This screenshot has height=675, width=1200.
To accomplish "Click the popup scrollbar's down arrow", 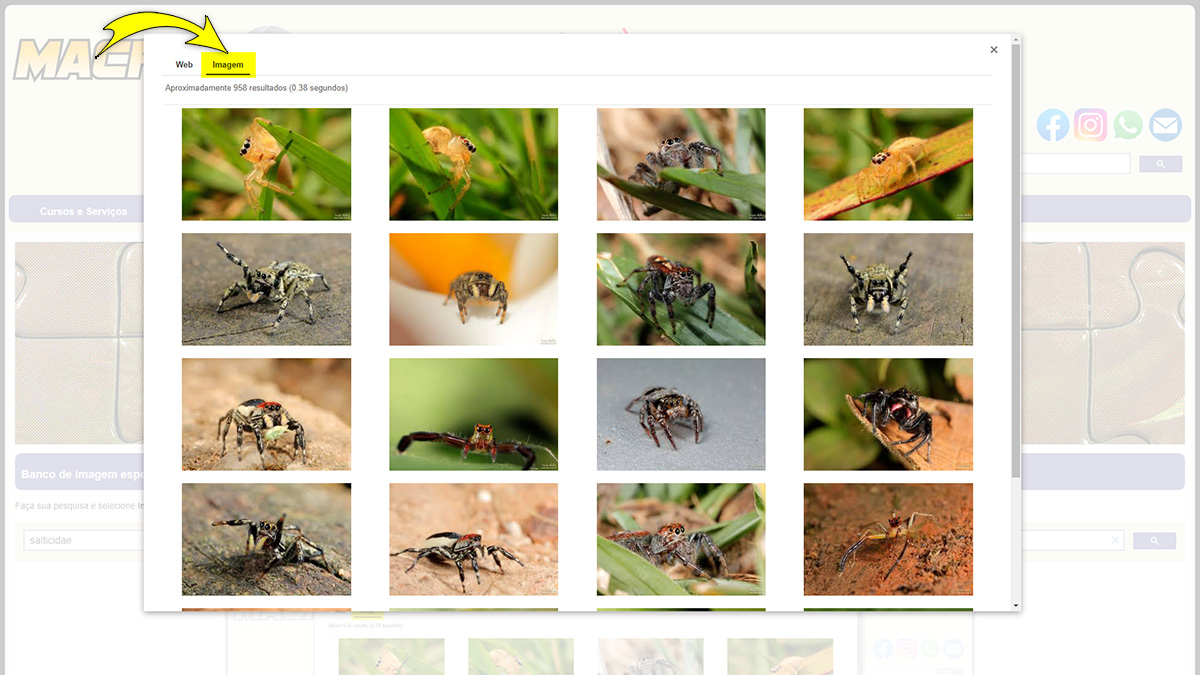I will (1016, 605).
